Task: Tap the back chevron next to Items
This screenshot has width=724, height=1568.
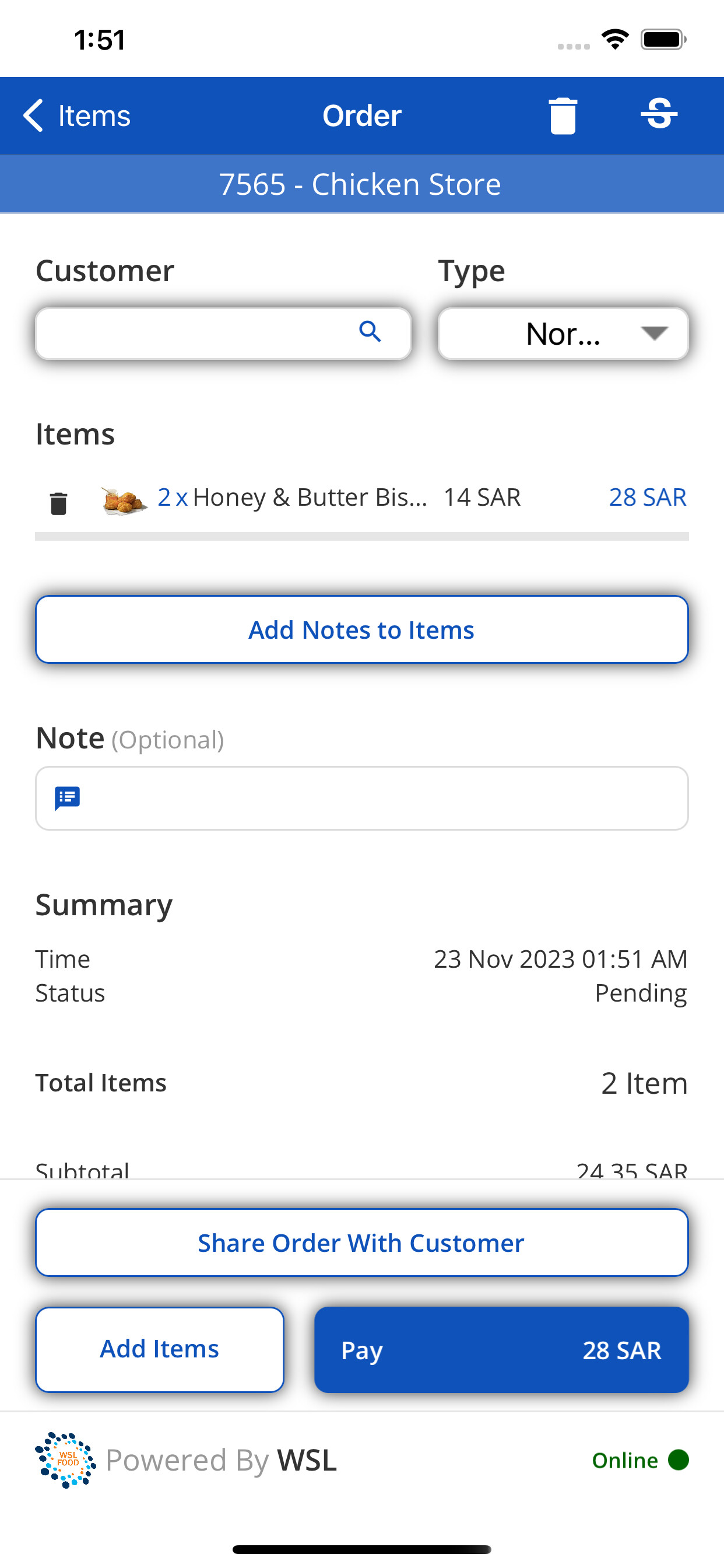Action: 33,116
